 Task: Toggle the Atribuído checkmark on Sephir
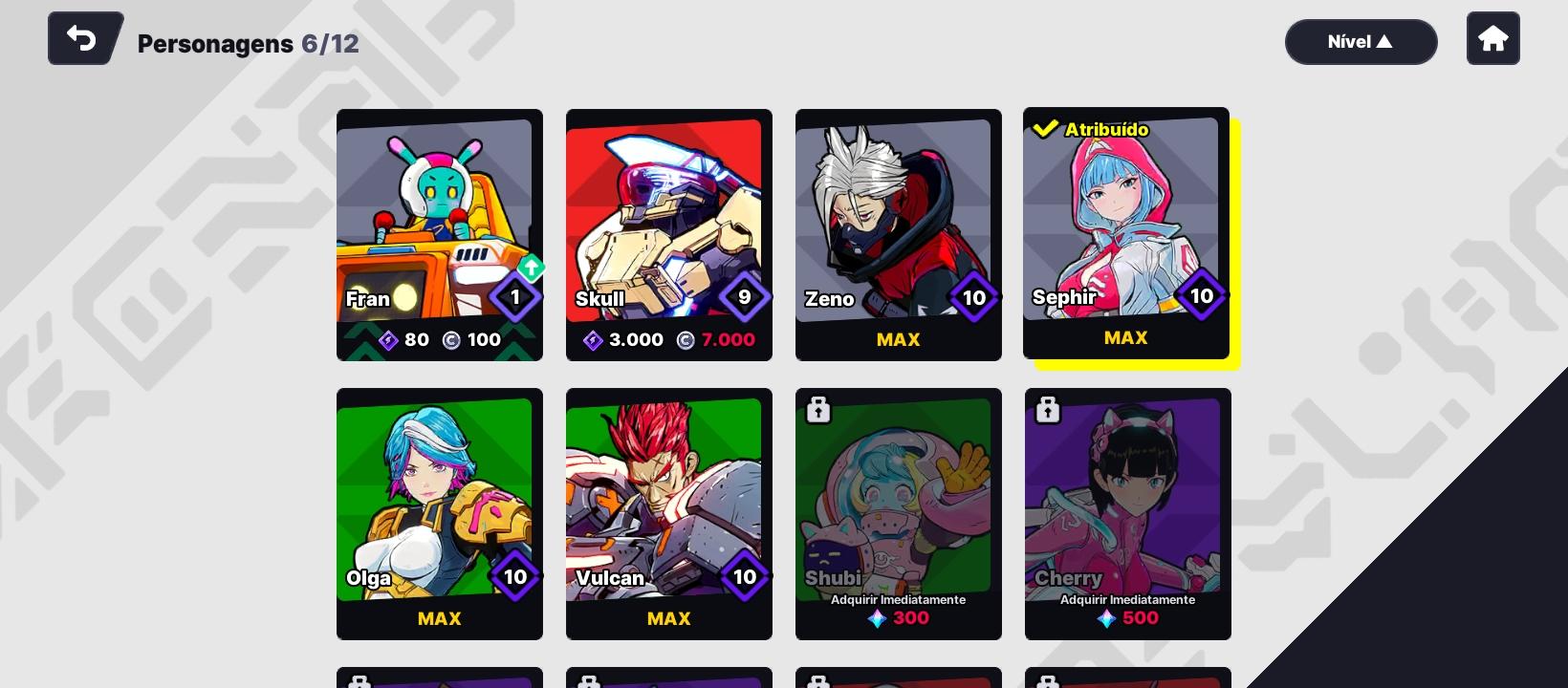[1045, 128]
